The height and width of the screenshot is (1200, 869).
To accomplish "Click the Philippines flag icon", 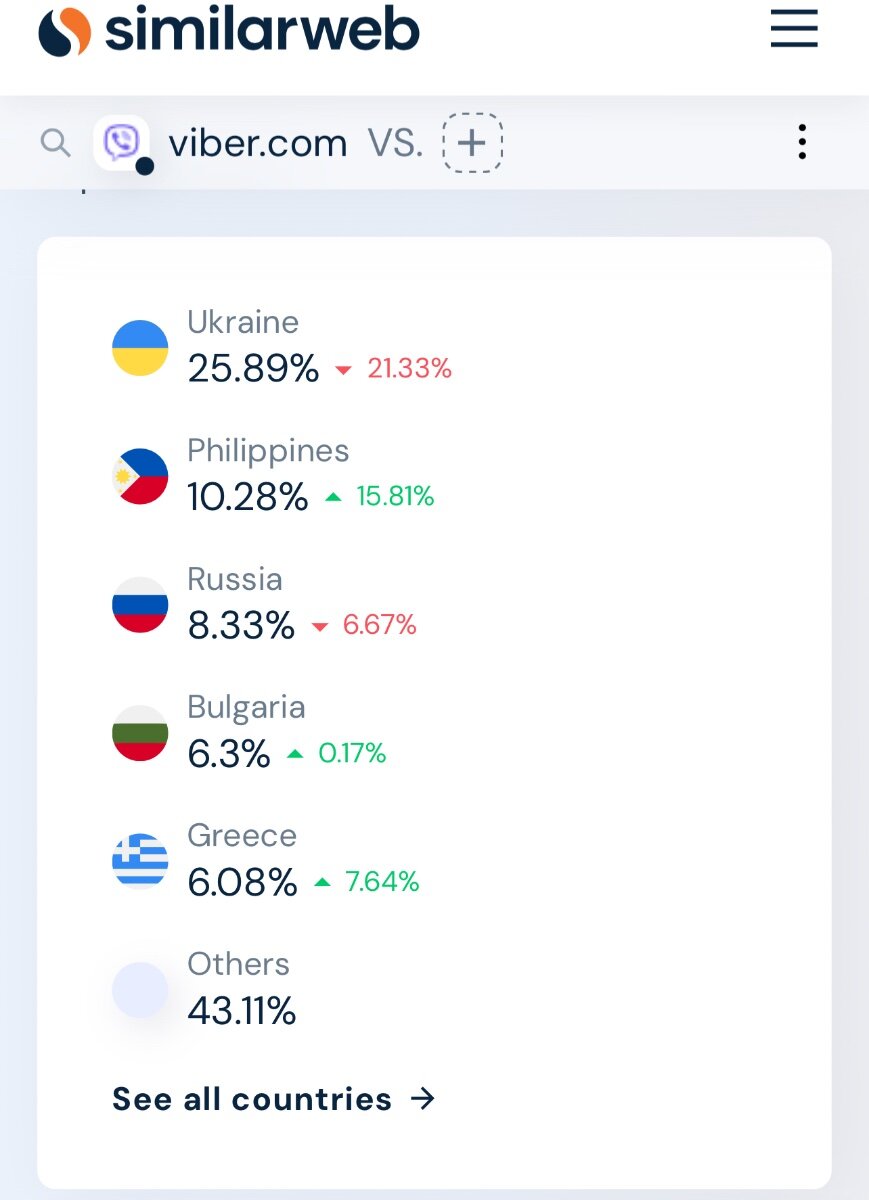I will (x=140, y=476).
